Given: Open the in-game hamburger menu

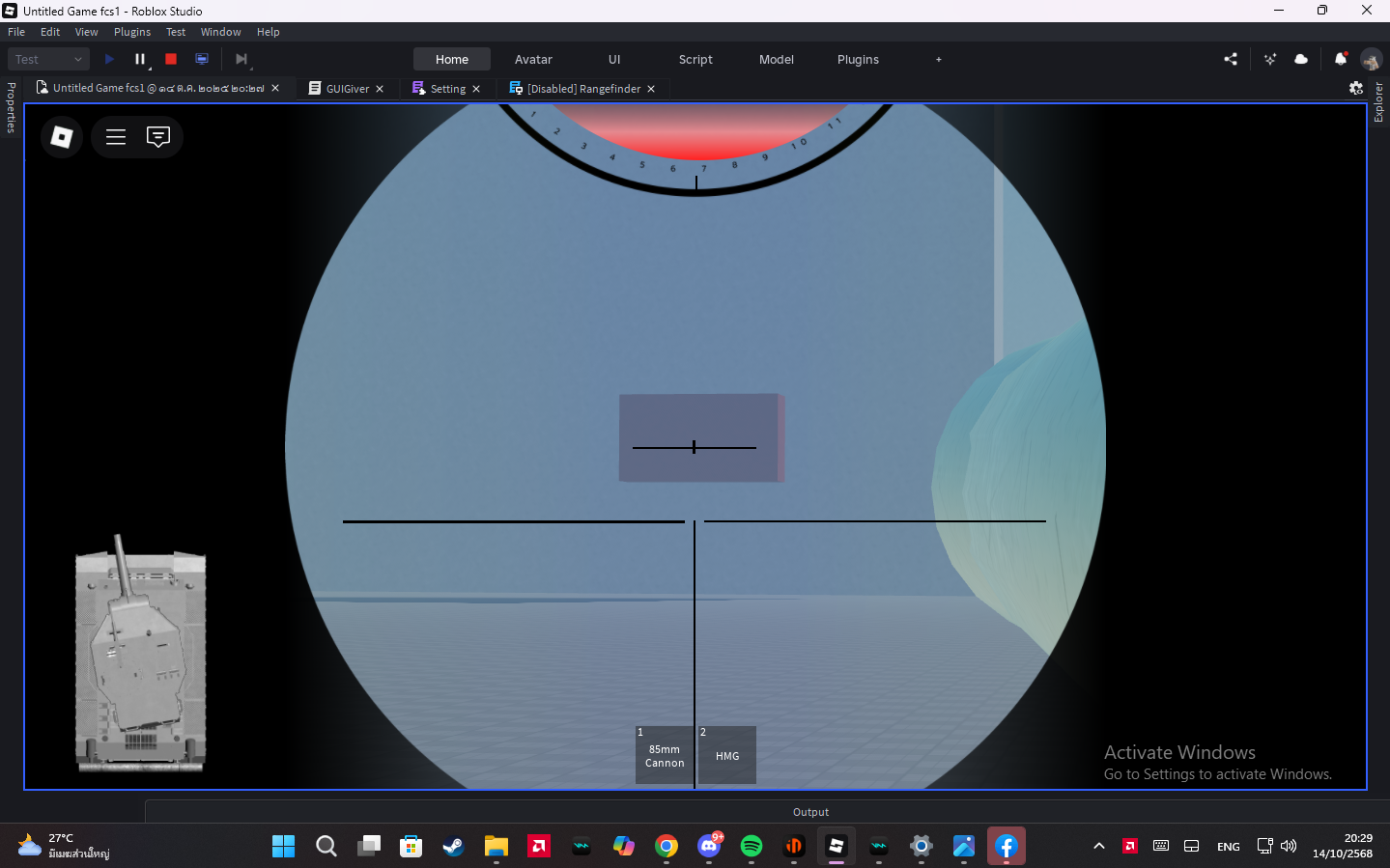Looking at the screenshot, I should pyautogui.click(x=116, y=137).
